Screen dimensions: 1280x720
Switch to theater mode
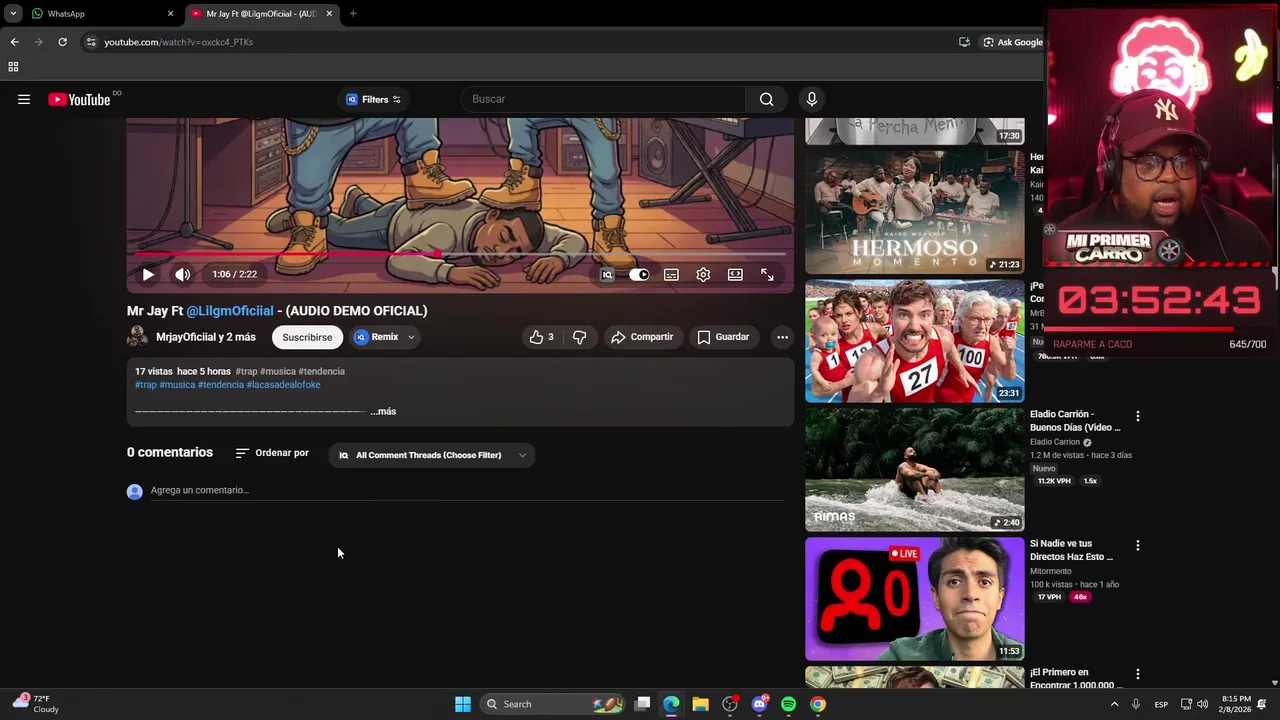tap(735, 275)
